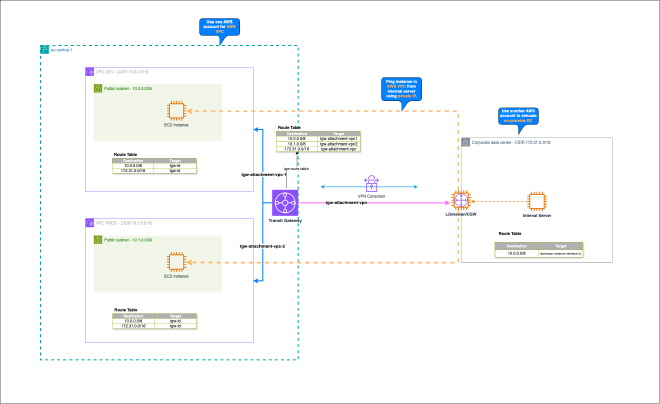Click the Internal Server chip icon
This screenshot has height=404, width=660.
pos(537,202)
